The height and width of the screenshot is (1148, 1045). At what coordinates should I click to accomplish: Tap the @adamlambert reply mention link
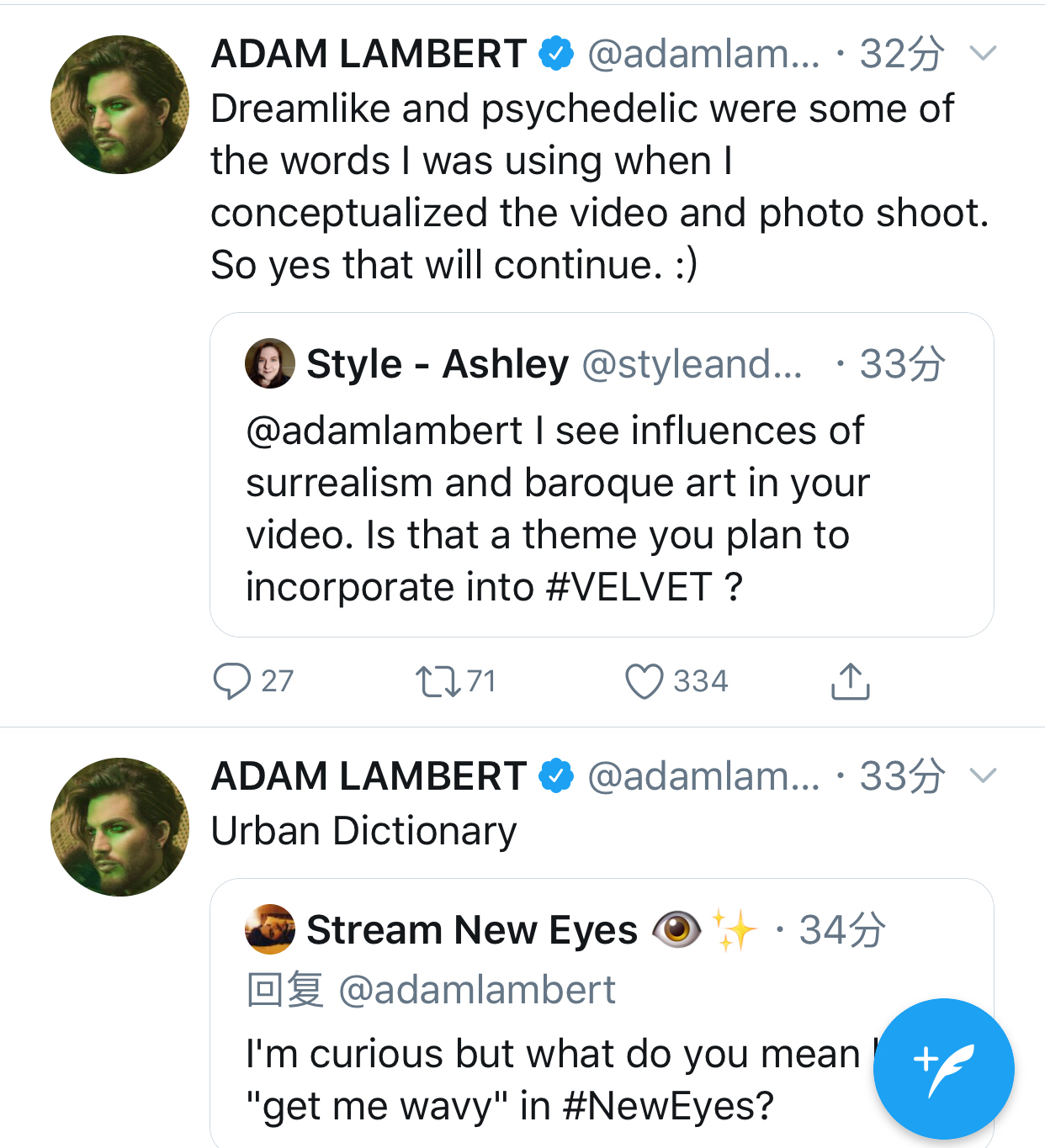tap(476, 990)
